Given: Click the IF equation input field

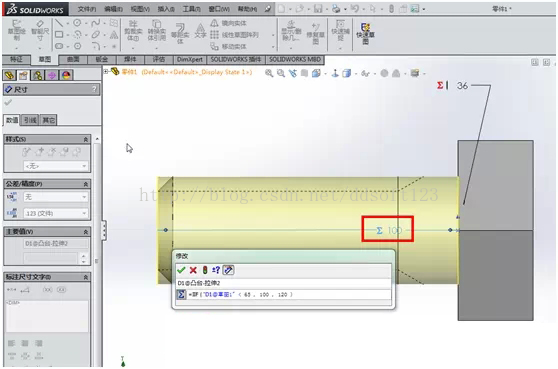Looking at the screenshot, I should 288,295.
